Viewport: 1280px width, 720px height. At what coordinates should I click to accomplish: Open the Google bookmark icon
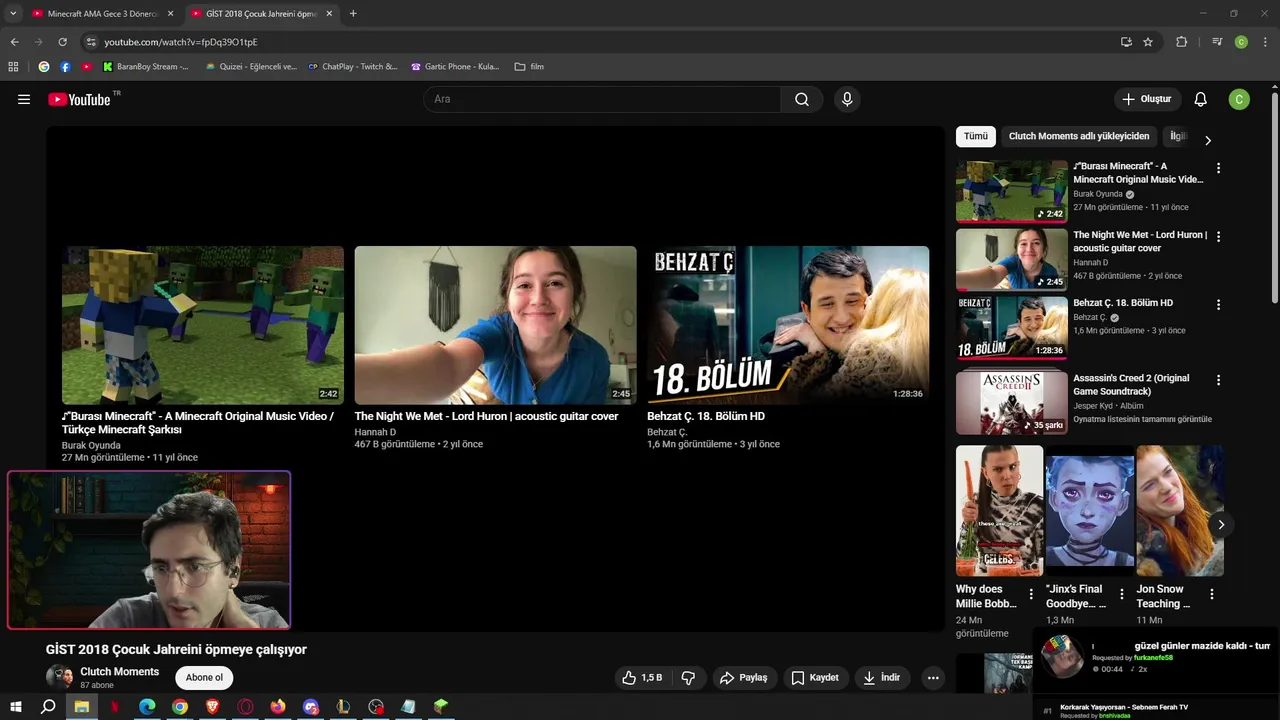(43, 67)
